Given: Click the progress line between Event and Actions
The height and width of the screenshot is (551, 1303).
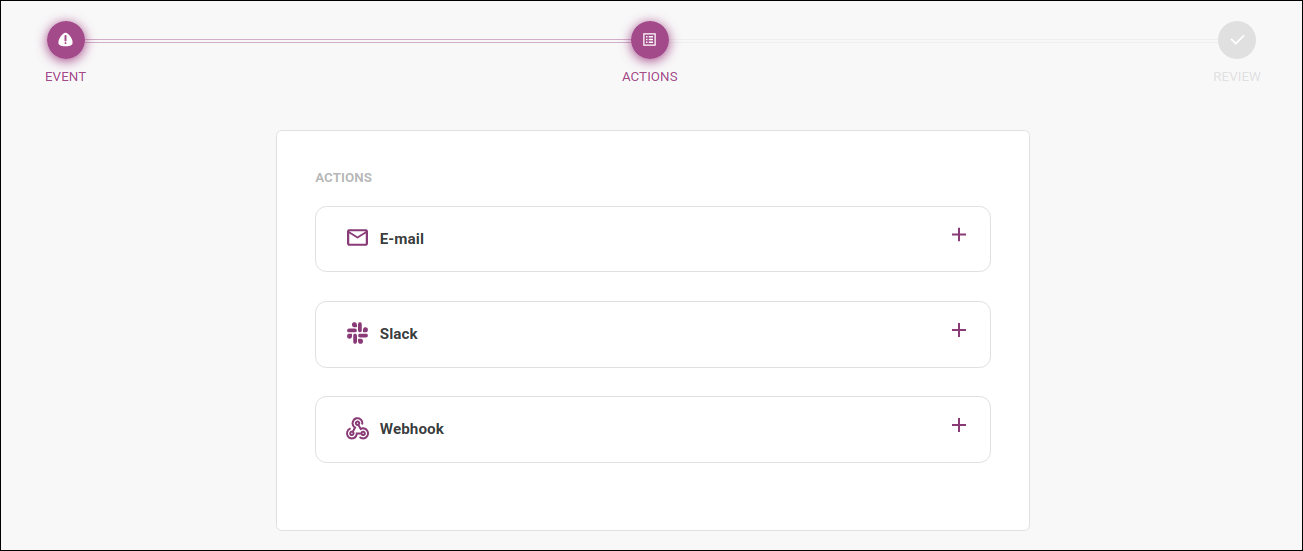Looking at the screenshot, I should pos(358,41).
